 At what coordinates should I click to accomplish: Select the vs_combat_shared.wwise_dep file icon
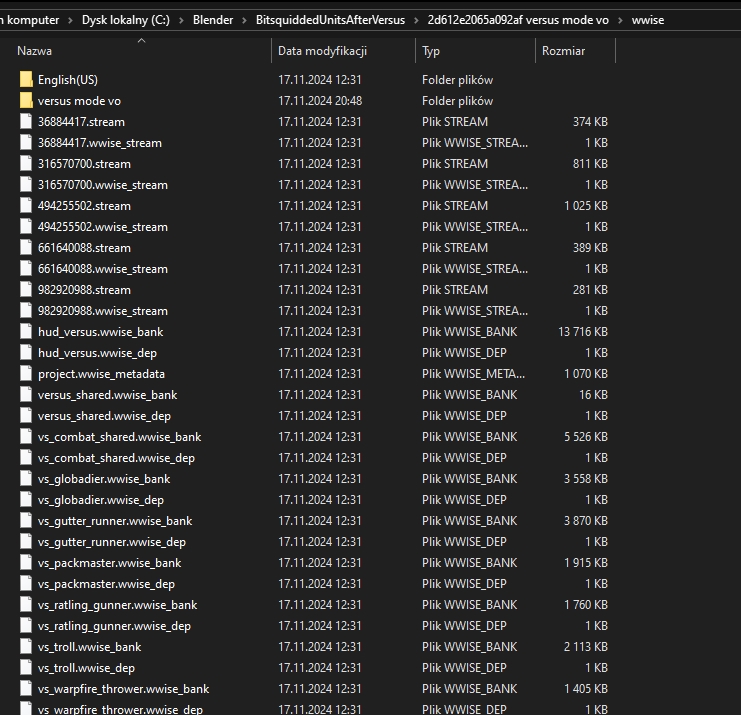pyautogui.click(x=26, y=458)
